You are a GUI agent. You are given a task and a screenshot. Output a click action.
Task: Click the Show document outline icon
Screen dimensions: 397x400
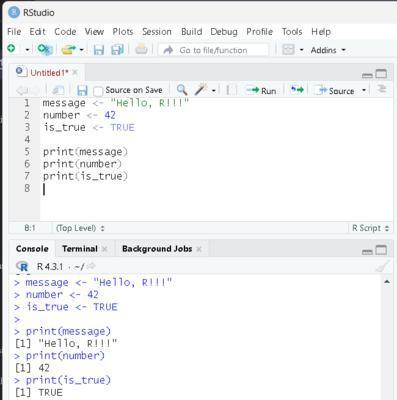pyautogui.click(x=382, y=89)
